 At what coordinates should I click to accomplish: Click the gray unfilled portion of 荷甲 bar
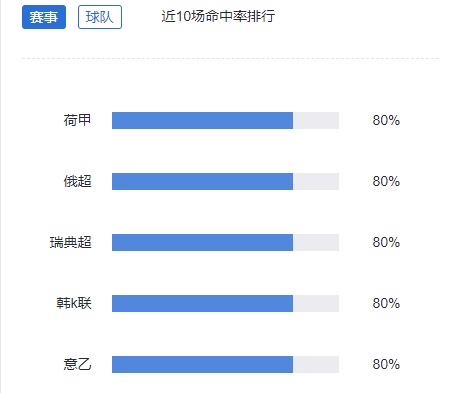coord(316,120)
